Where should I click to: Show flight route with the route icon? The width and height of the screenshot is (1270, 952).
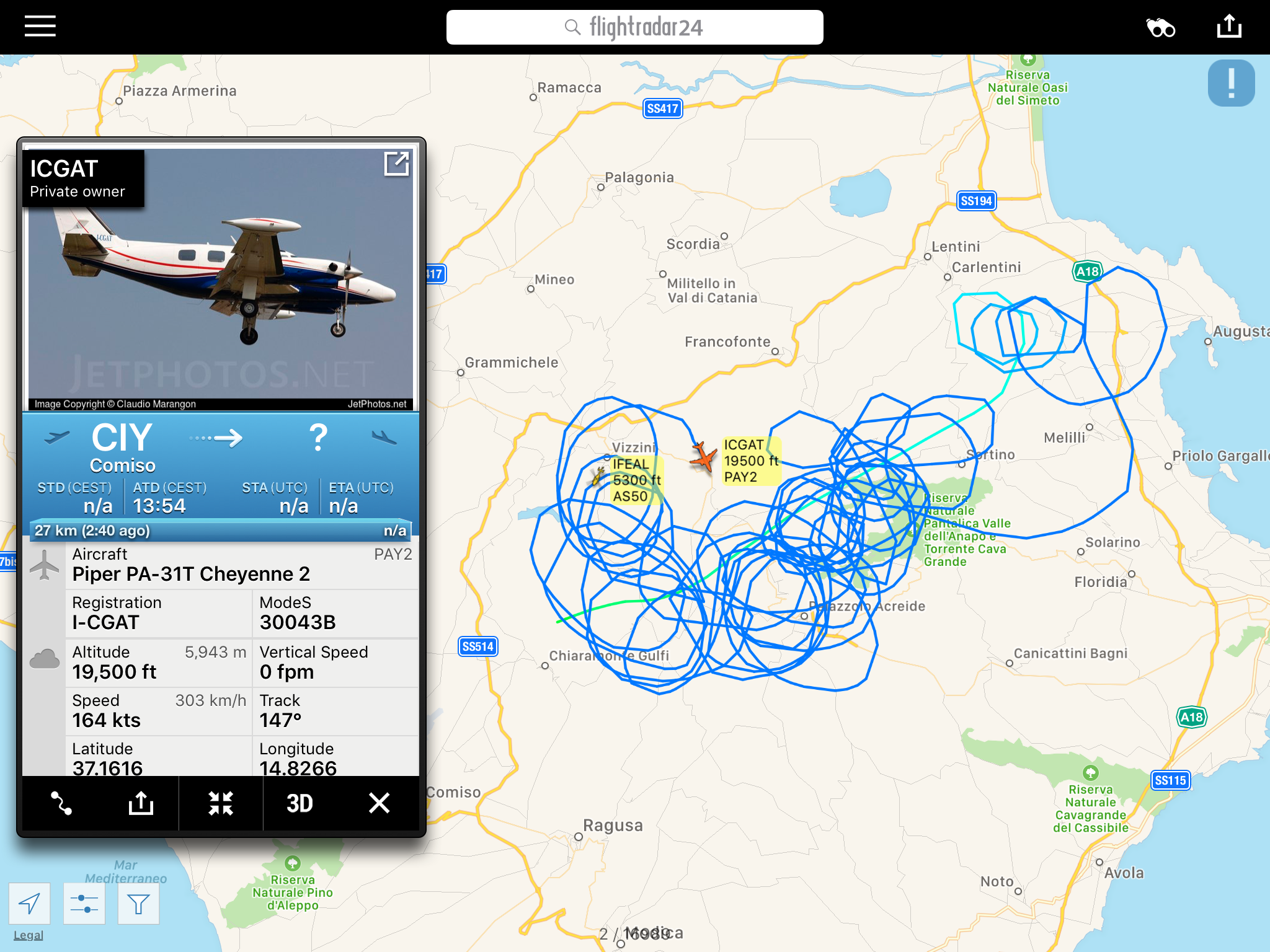(61, 803)
